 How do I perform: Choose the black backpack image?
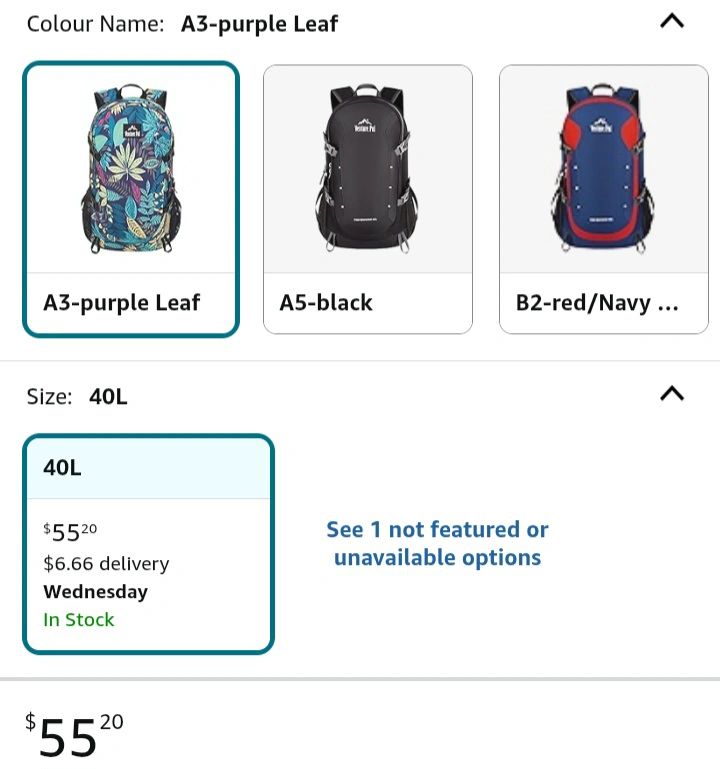(x=367, y=170)
